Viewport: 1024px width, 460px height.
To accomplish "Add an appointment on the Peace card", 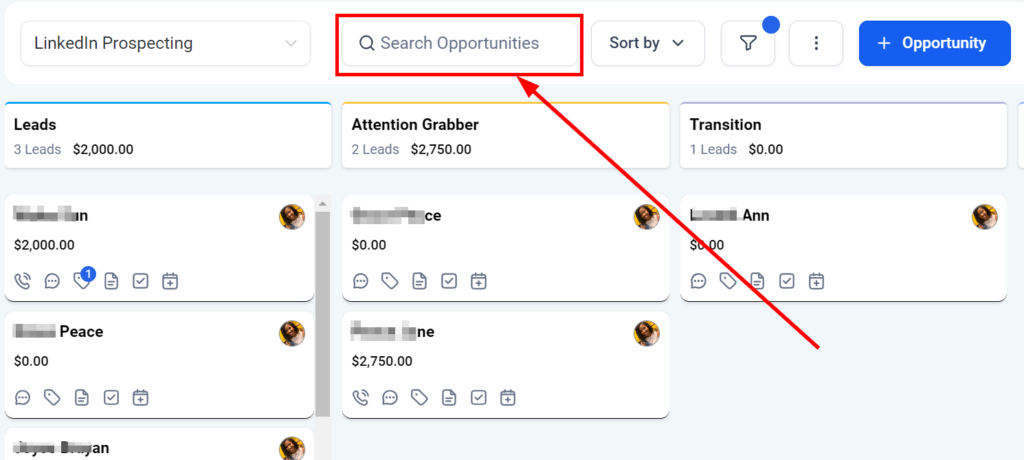I will (141, 398).
